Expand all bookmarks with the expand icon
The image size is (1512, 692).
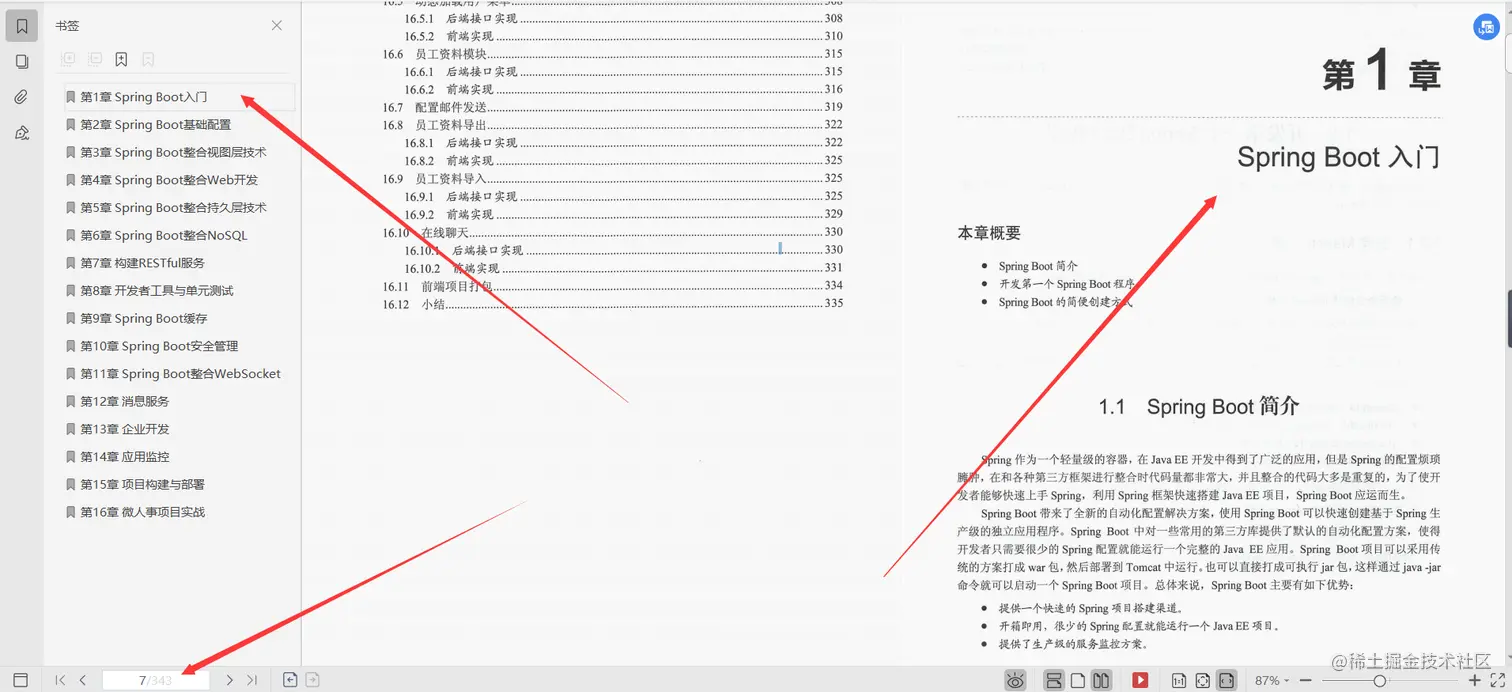pos(68,59)
